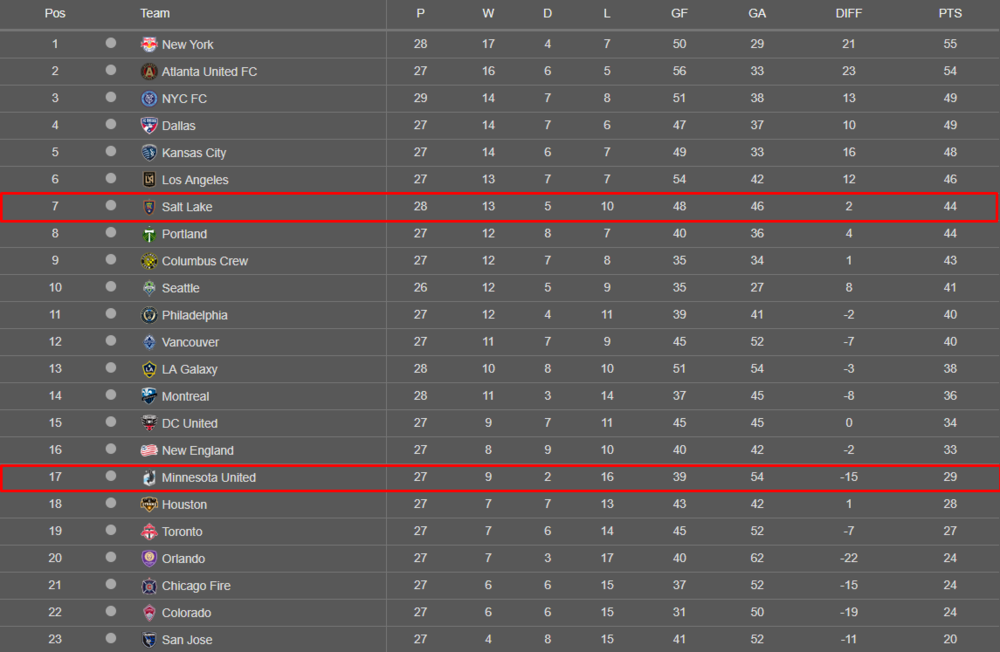
Task: Select the Dallas team crest icon
Action: click(149, 125)
